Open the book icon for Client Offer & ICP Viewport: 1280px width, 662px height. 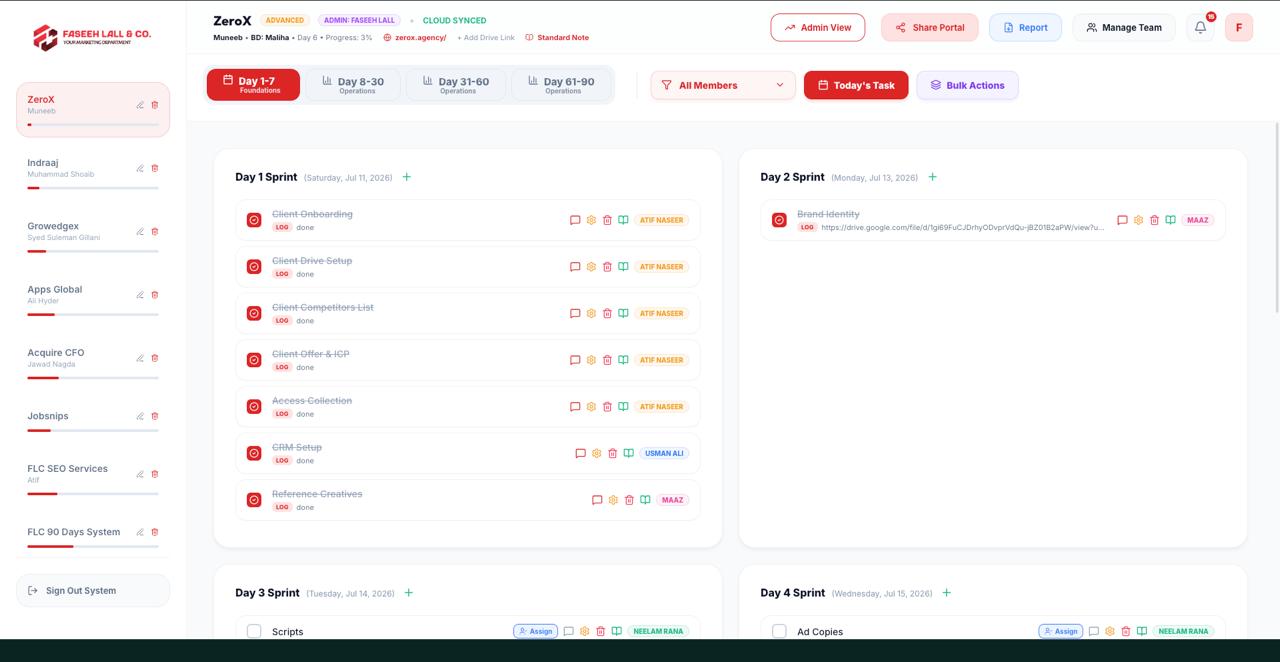623,360
